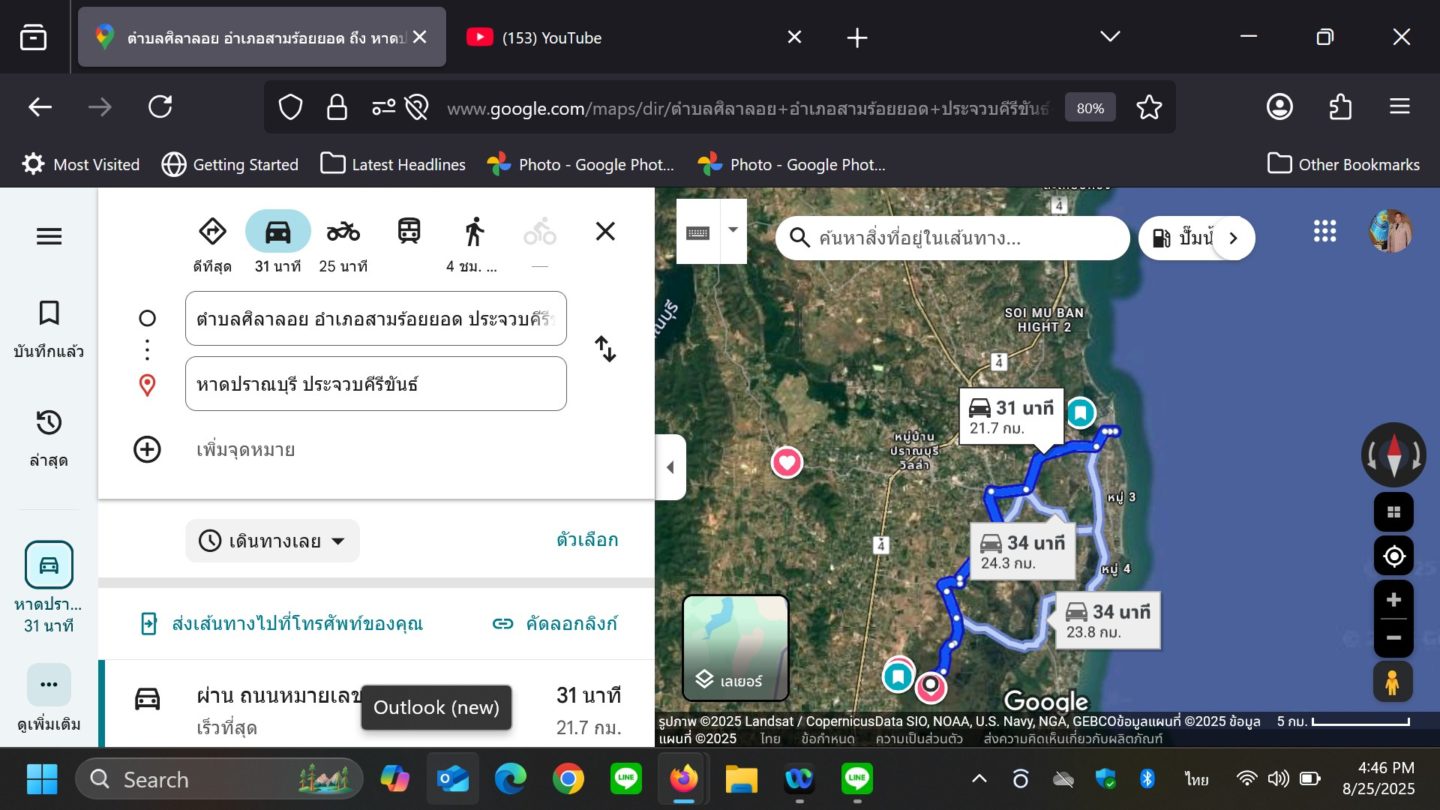The width and height of the screenshot is (1440, 810).
Task: Reset map compass to north
Action: click(x=1393, y=455)
